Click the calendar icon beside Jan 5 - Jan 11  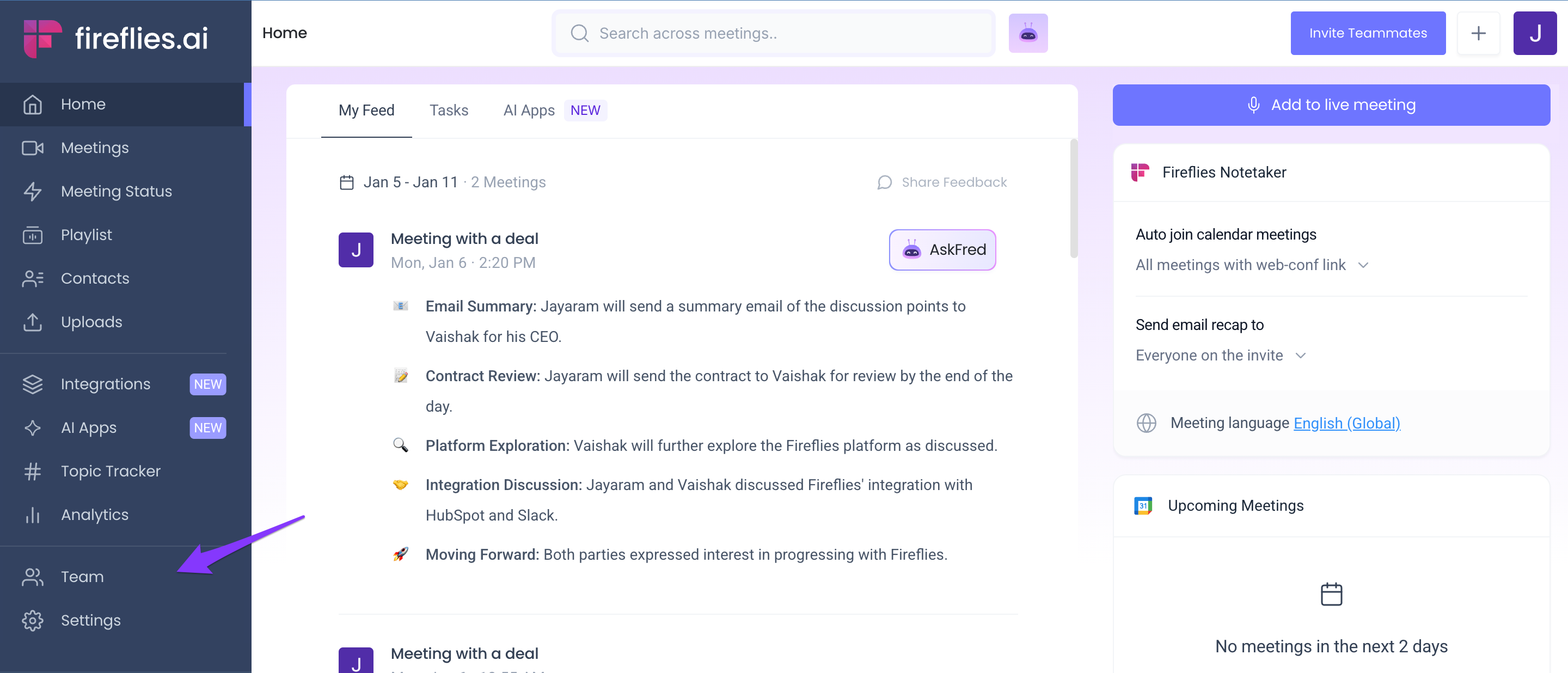346,182
